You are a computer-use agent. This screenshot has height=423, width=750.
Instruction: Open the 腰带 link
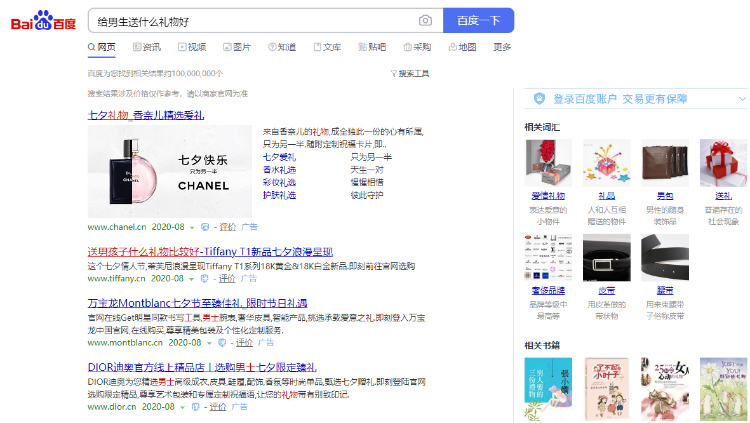(x=665, y=290)
